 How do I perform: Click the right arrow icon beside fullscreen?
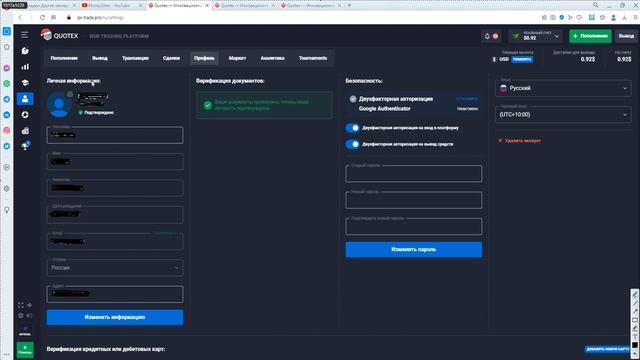(29, 305)
